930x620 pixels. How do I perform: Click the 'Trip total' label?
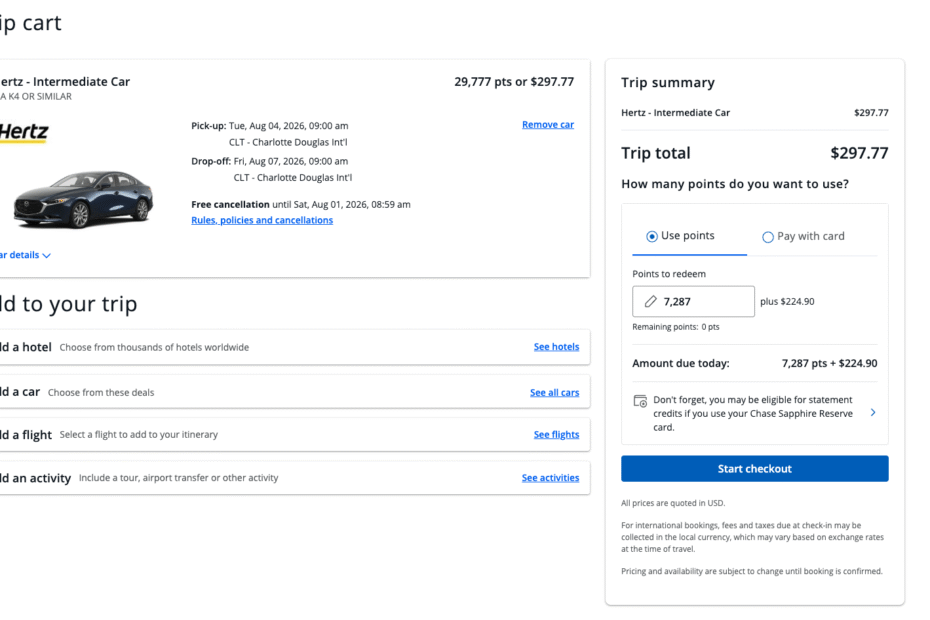655,153
